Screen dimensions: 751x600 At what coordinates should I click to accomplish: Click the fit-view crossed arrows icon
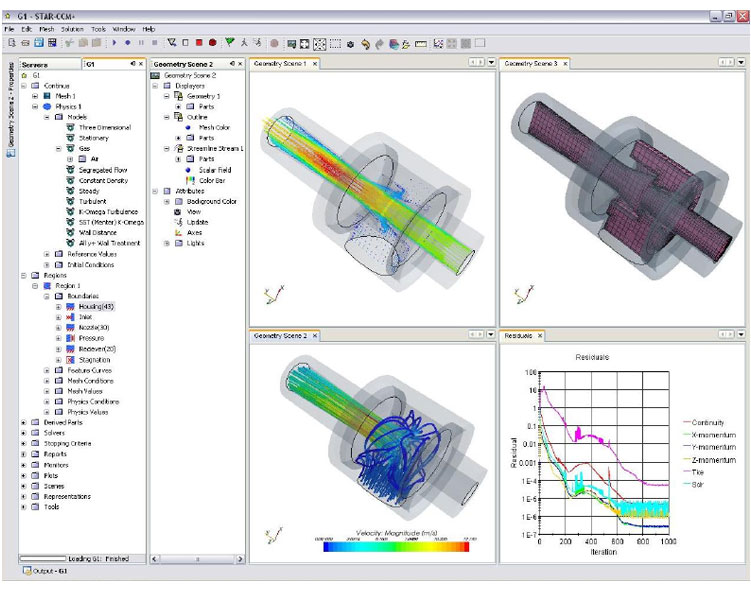click(x=319, y=44)
